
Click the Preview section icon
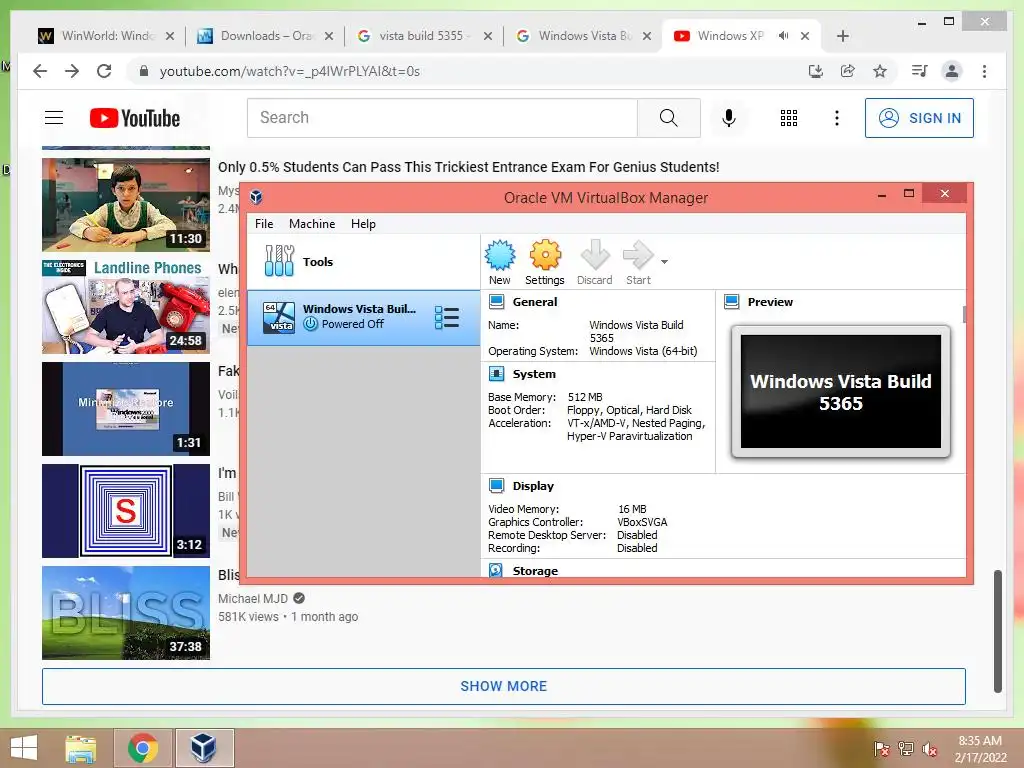[x=731, y=302]
